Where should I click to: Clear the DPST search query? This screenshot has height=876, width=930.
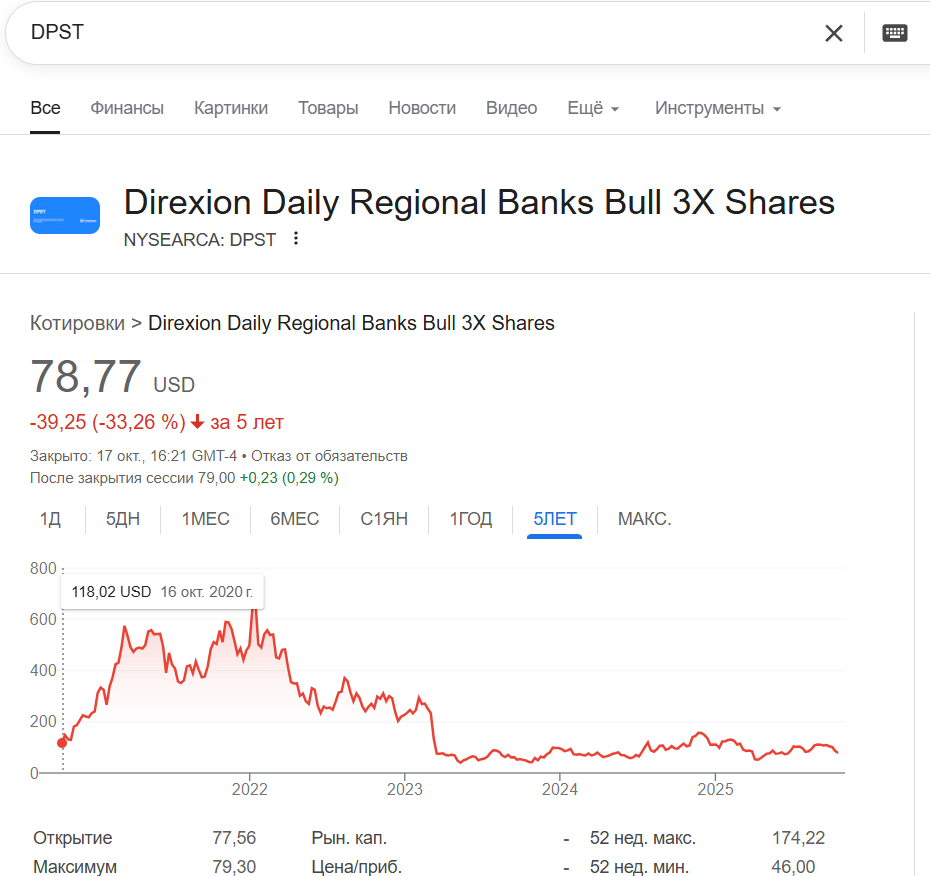pyautogui.click(x=833, y=33)
